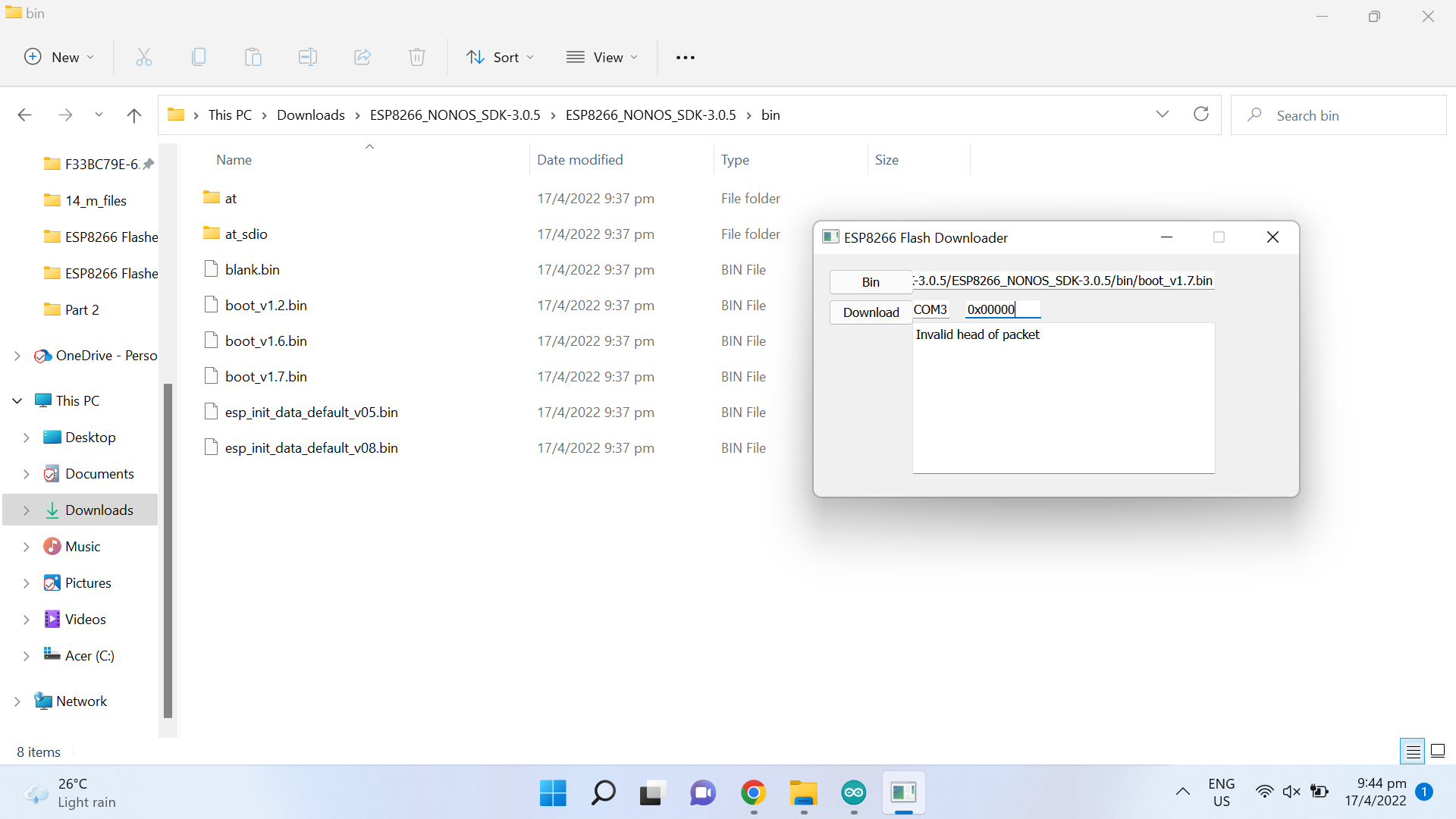The width and height of the screenshot is (1456, 819).
Task: Open the See more three-dots menu
Action: point(686,58)
